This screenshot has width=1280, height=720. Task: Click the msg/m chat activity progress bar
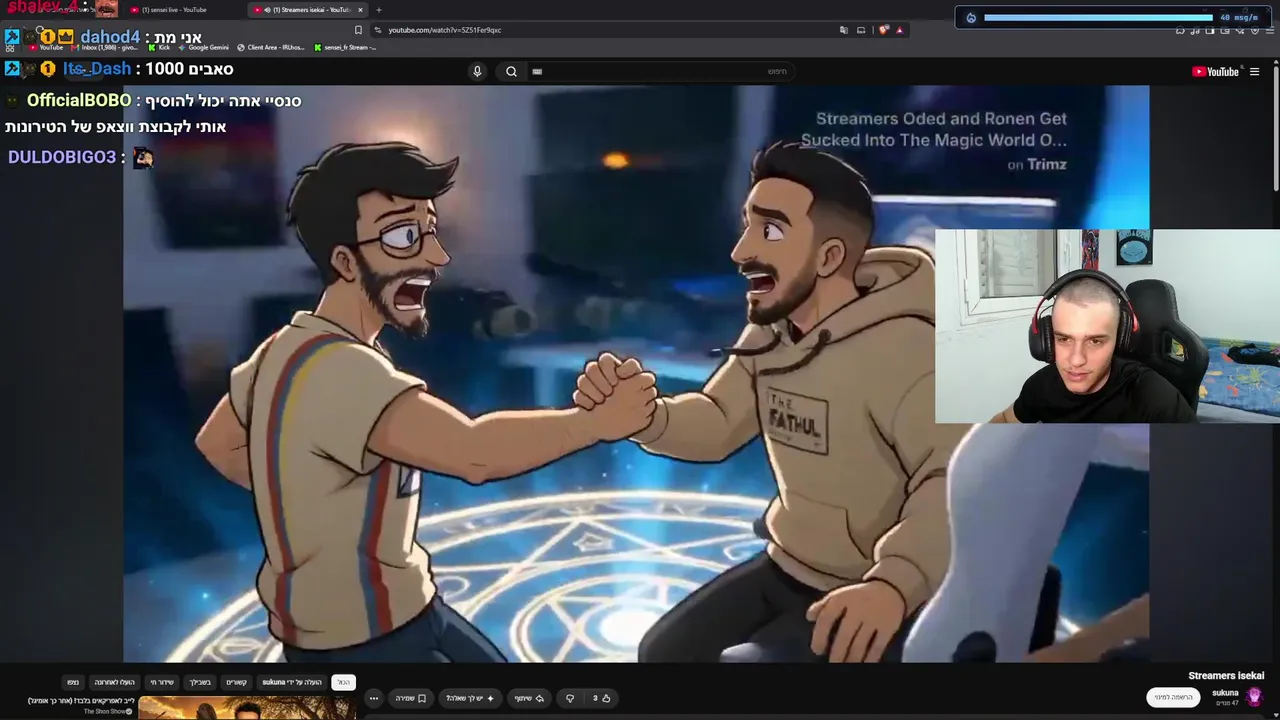pos(1098,17)
